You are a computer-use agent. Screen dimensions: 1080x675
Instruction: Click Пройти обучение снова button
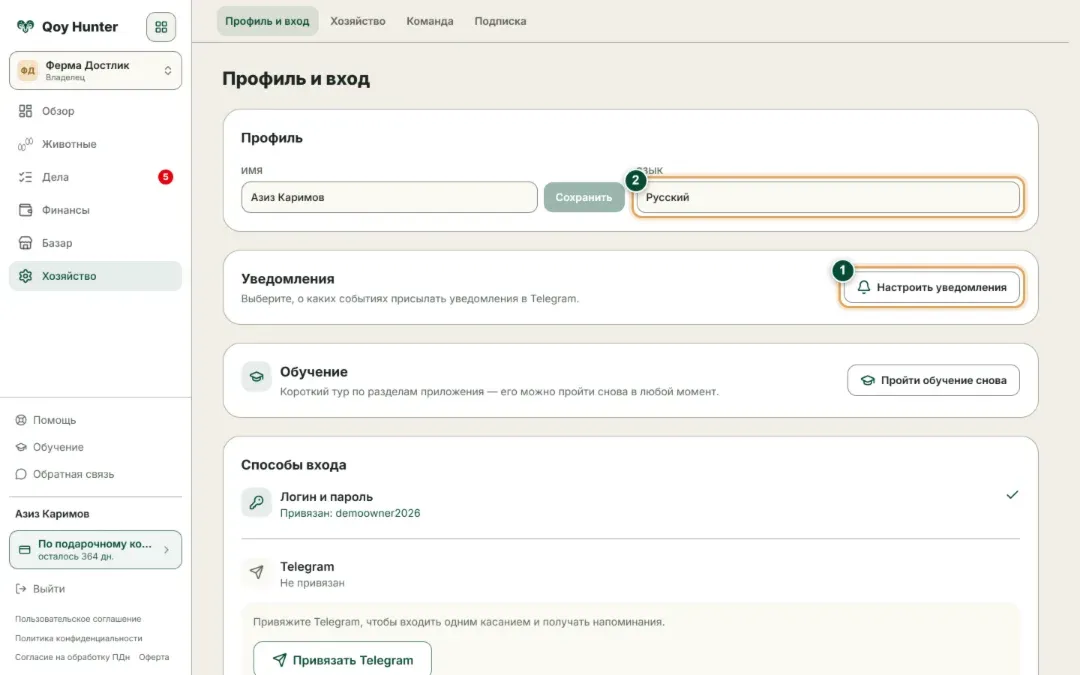[x=933, y=380]
